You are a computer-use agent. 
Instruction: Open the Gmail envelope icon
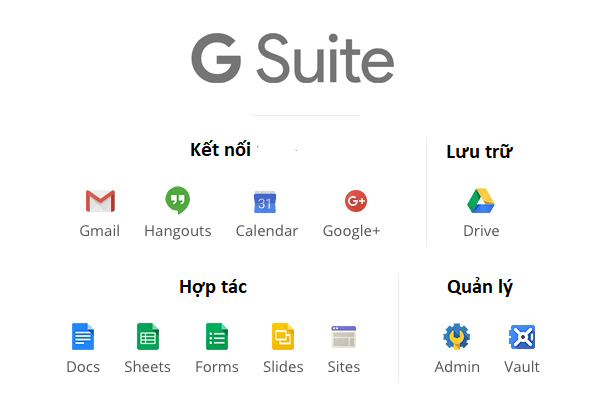pos(100,201)
